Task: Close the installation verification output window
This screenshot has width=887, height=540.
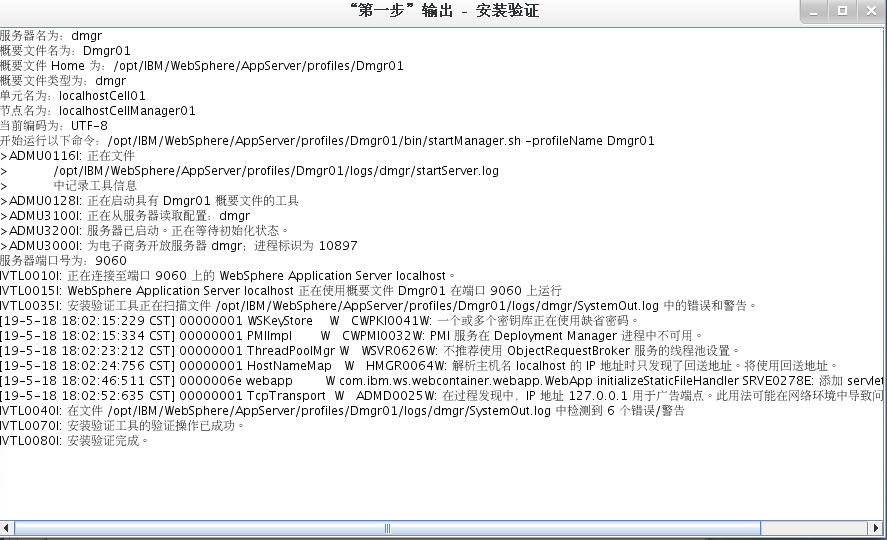Action: tap(871, 11)
